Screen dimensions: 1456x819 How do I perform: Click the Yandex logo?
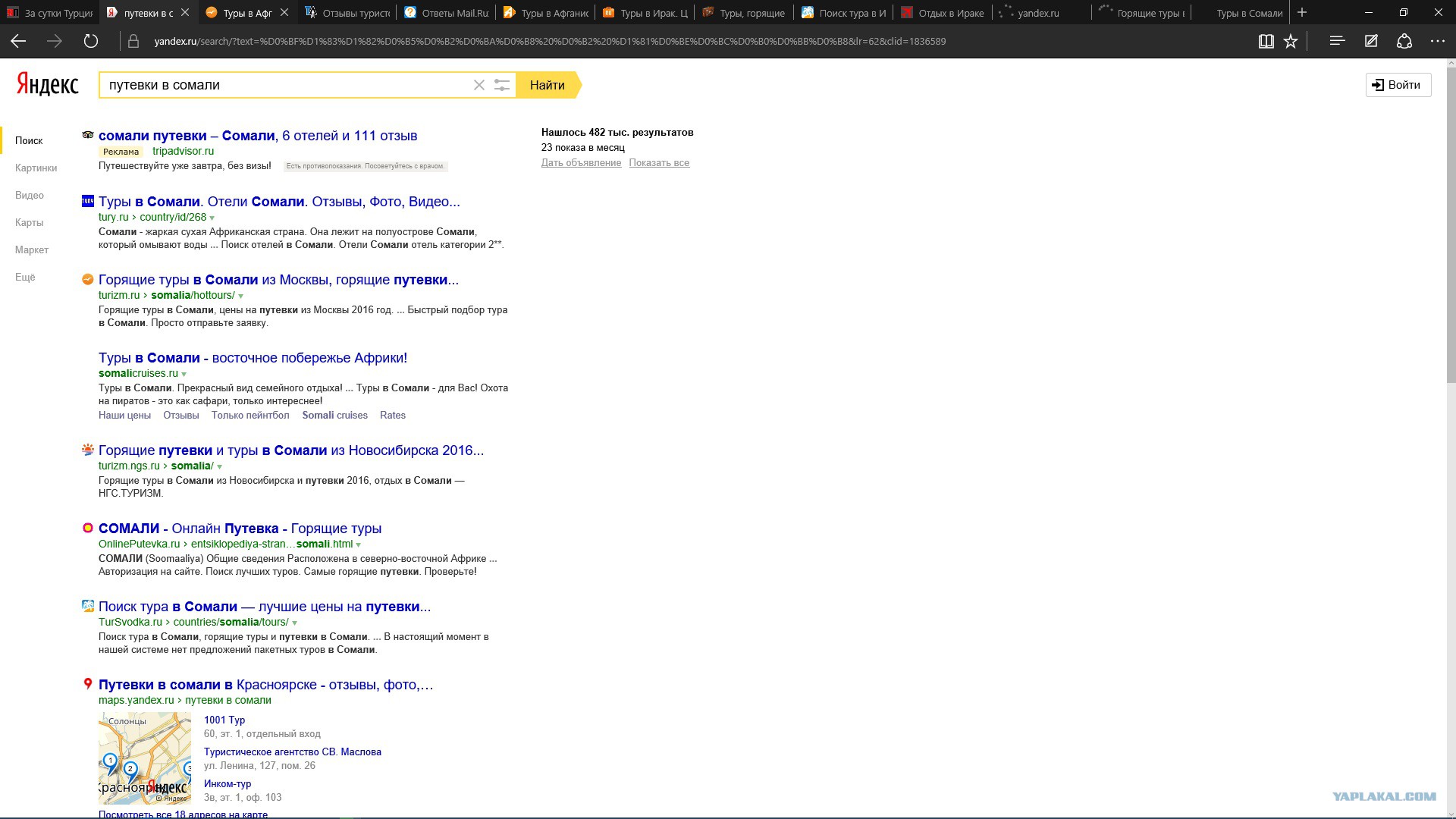pyautogui.click(x=48, y=84)
